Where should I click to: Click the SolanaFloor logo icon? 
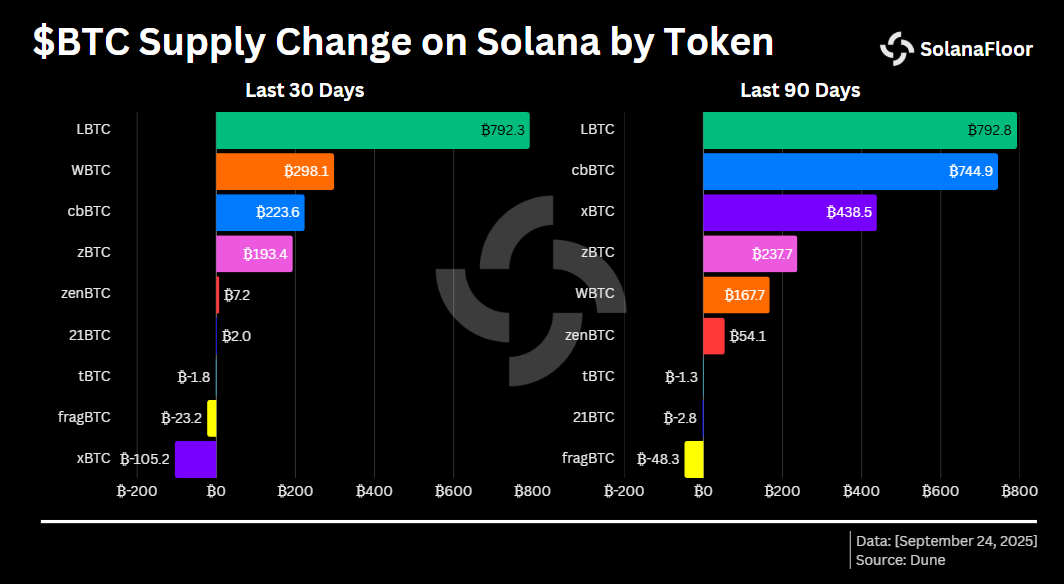click(897, 47)
